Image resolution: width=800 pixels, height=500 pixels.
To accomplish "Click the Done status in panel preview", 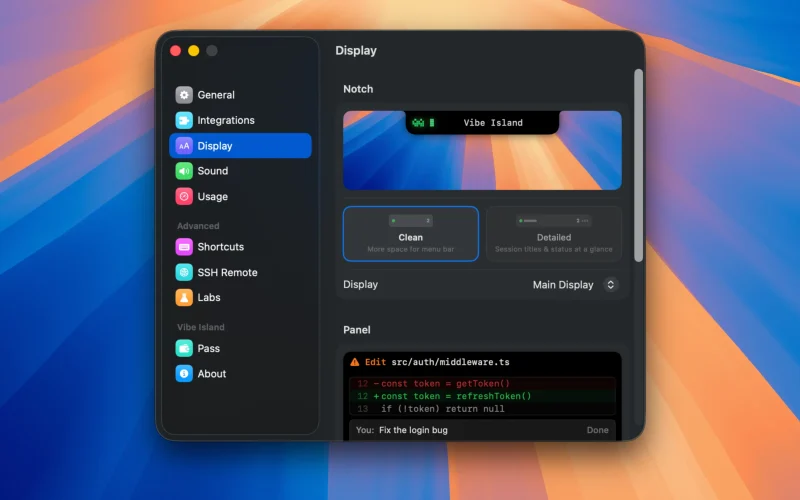I will (x=597, y=430).
